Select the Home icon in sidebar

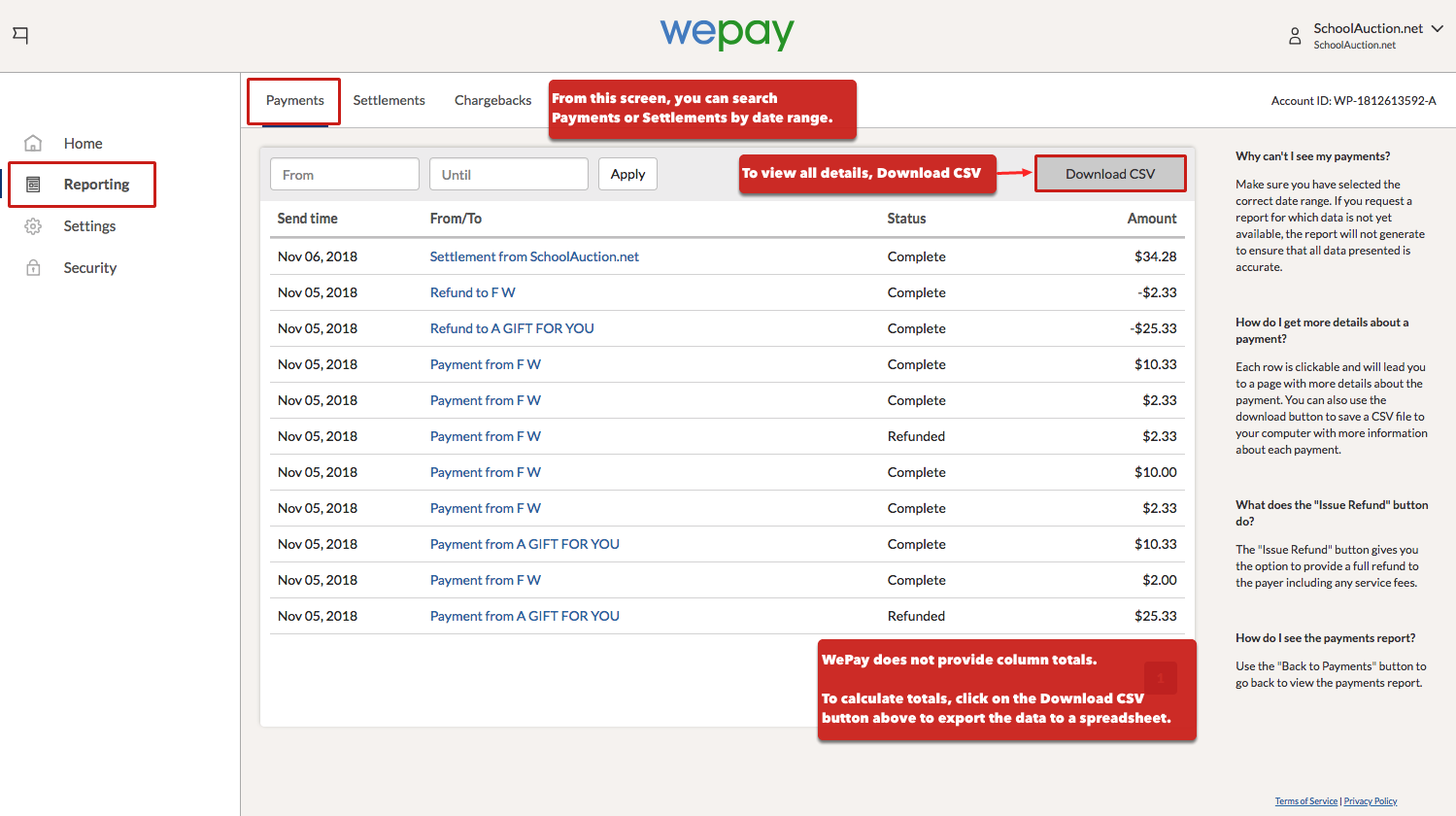(x=33, y=143)
